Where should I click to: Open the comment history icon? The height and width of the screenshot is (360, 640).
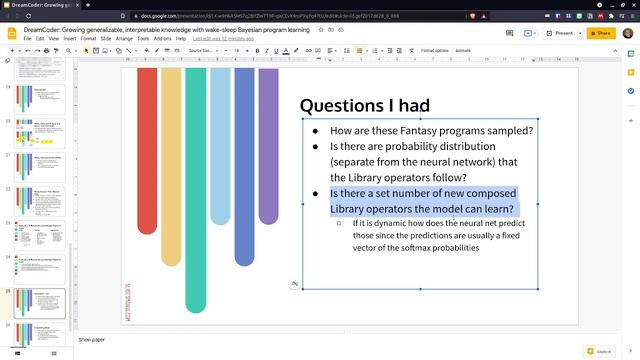509,33
